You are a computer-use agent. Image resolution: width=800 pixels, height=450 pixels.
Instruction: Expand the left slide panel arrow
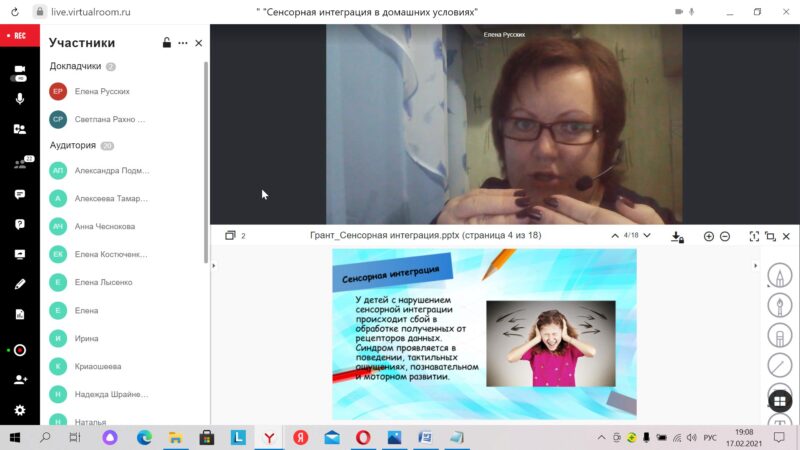point(214,266)
